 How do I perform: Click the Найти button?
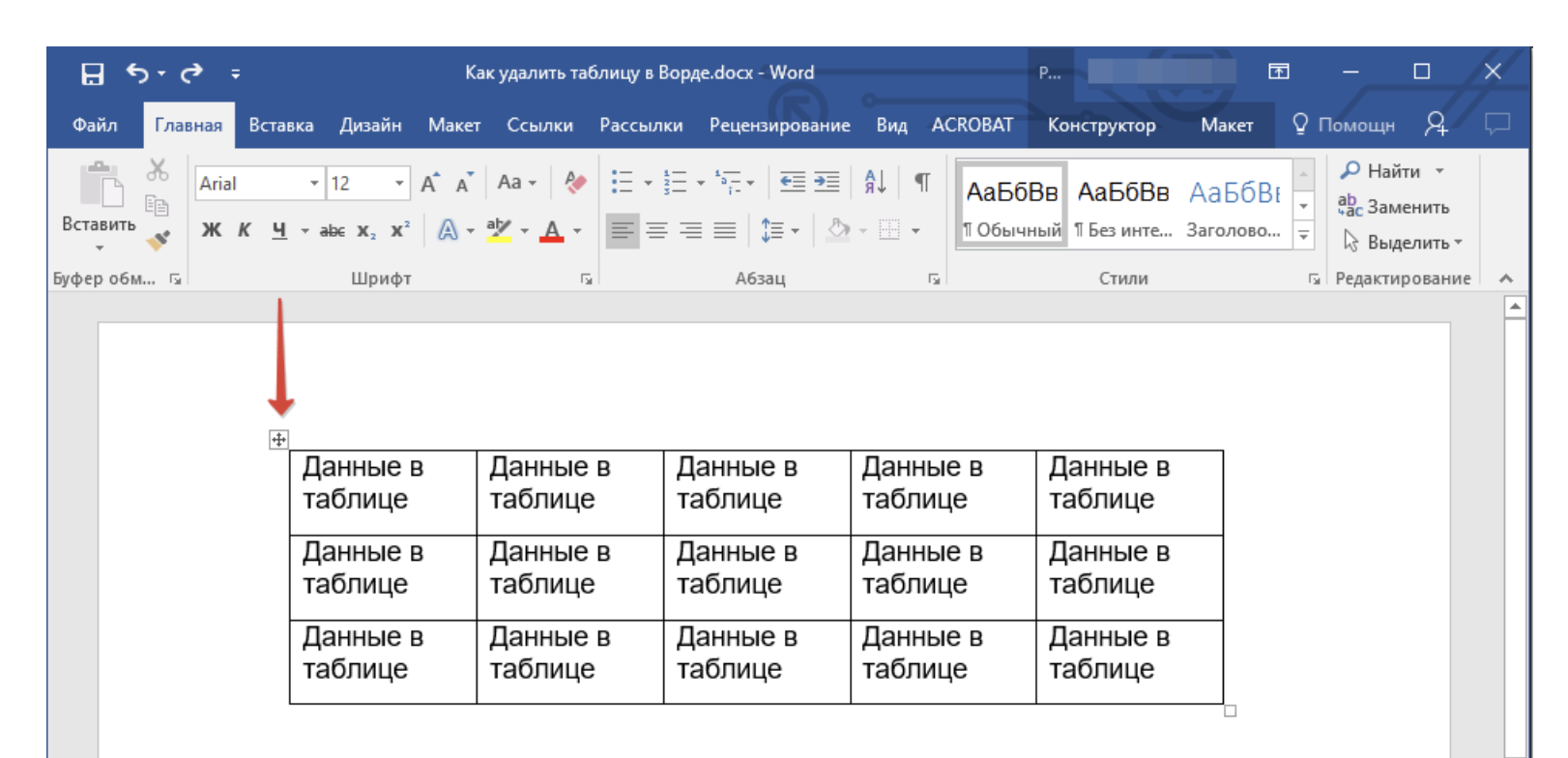pos(1382,171)
